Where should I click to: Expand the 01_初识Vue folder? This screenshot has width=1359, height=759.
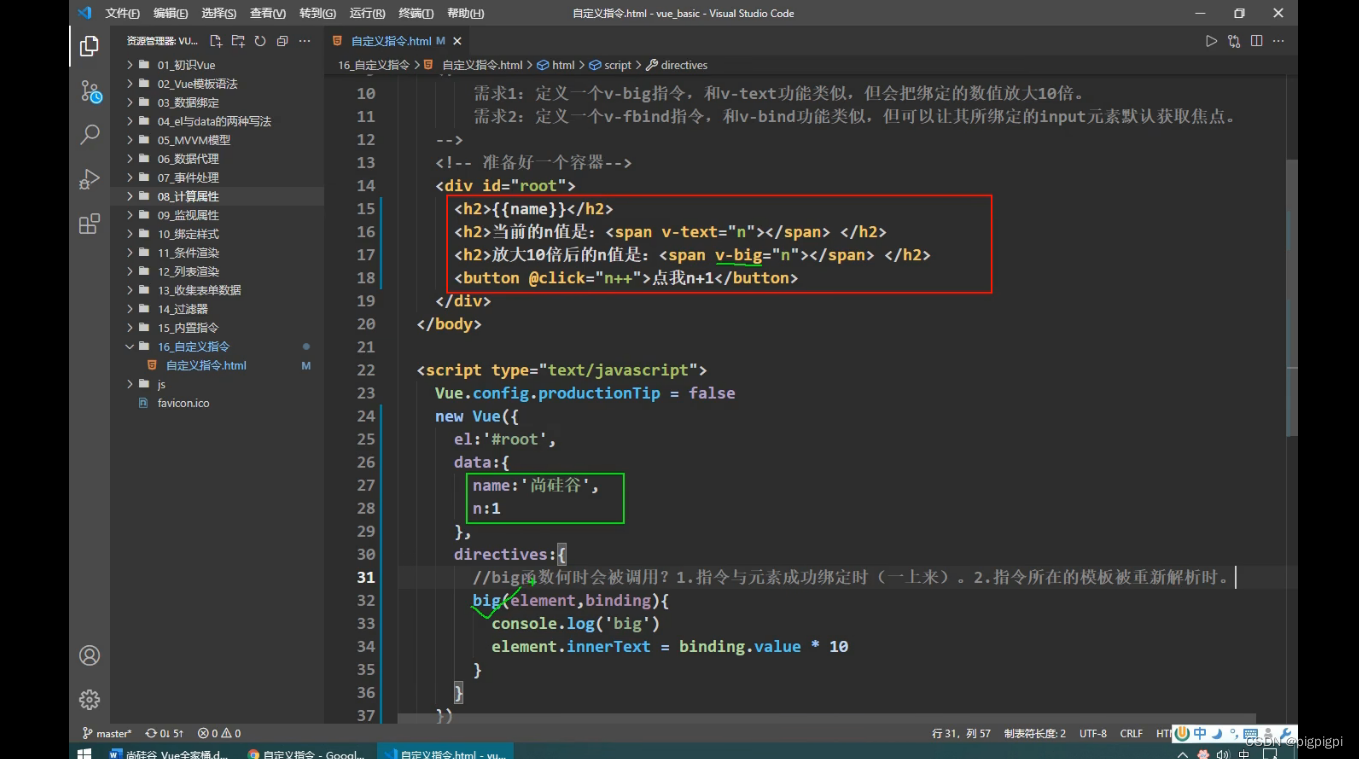point(217,65)
